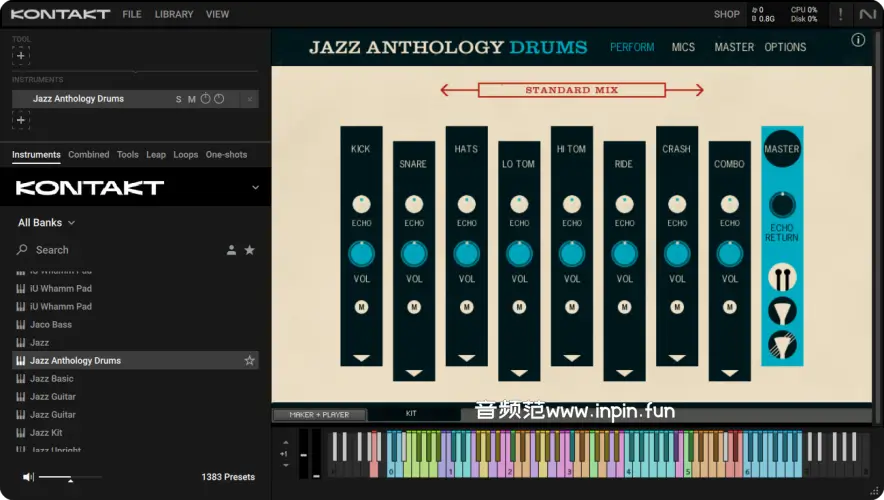Open the VIEW menu
The width and height of the screenshot is (884, 500).
(x=217, y=14)
